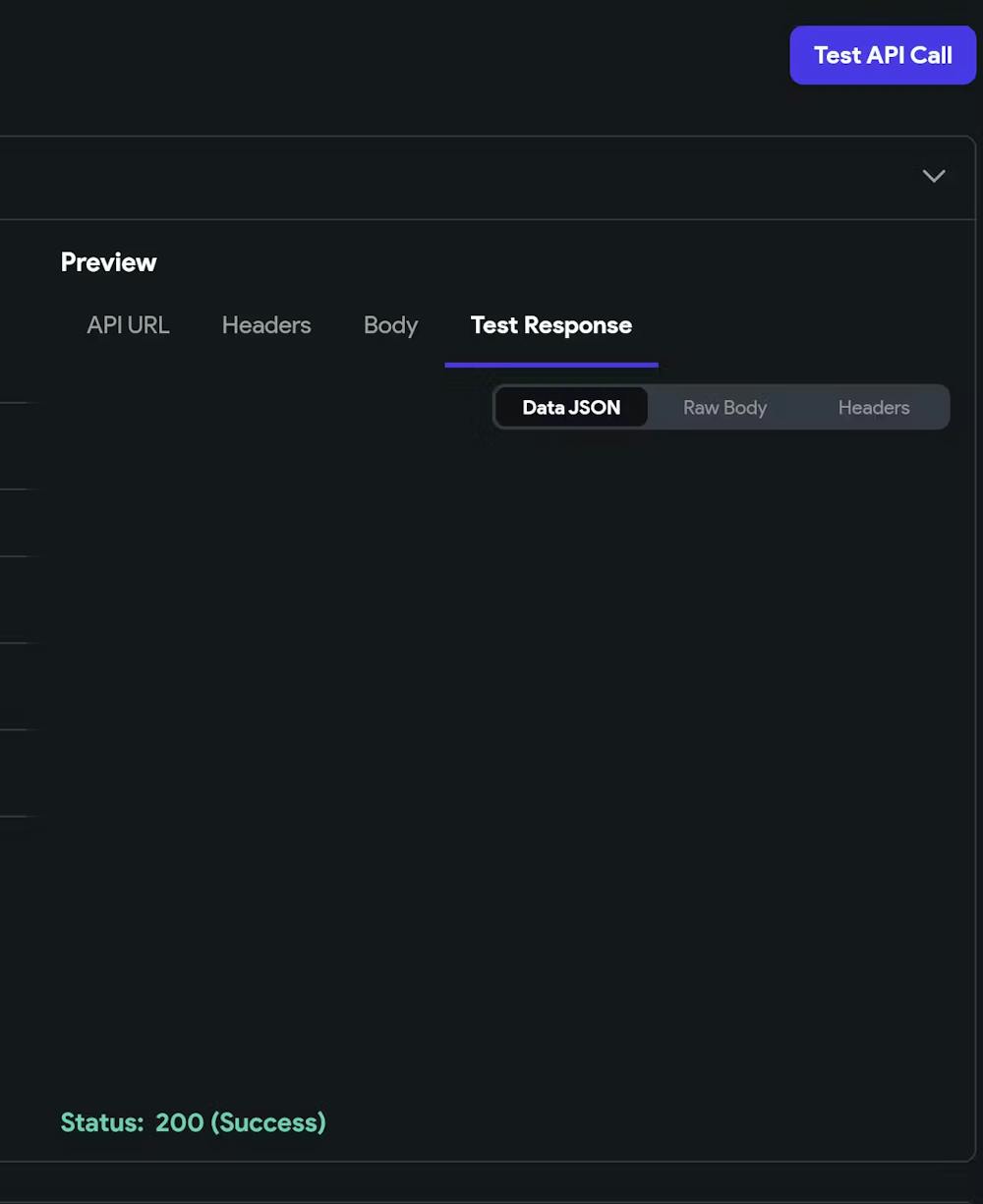983x1204 pixels.
Task: Click the Test API Call button
Action: click(x=882, y=55)
